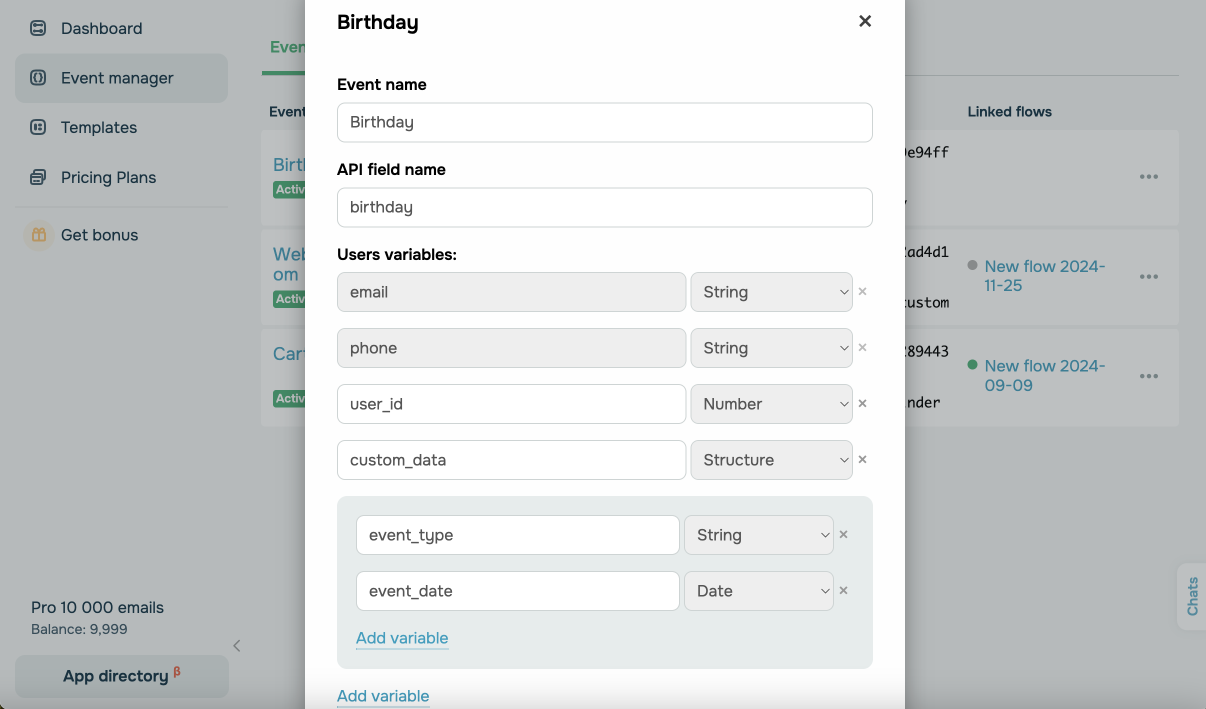Image resolution: width=1206 pixels, height=709 pixels.
Task: Click the Get bonus gift icon
Action: tap(38, 235)
